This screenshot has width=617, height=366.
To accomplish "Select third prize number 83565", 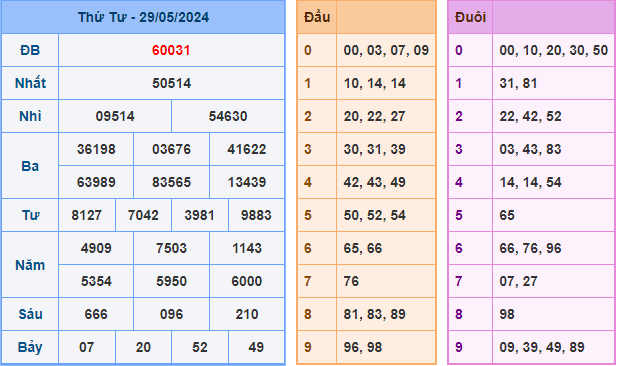I will pos(172,182).
